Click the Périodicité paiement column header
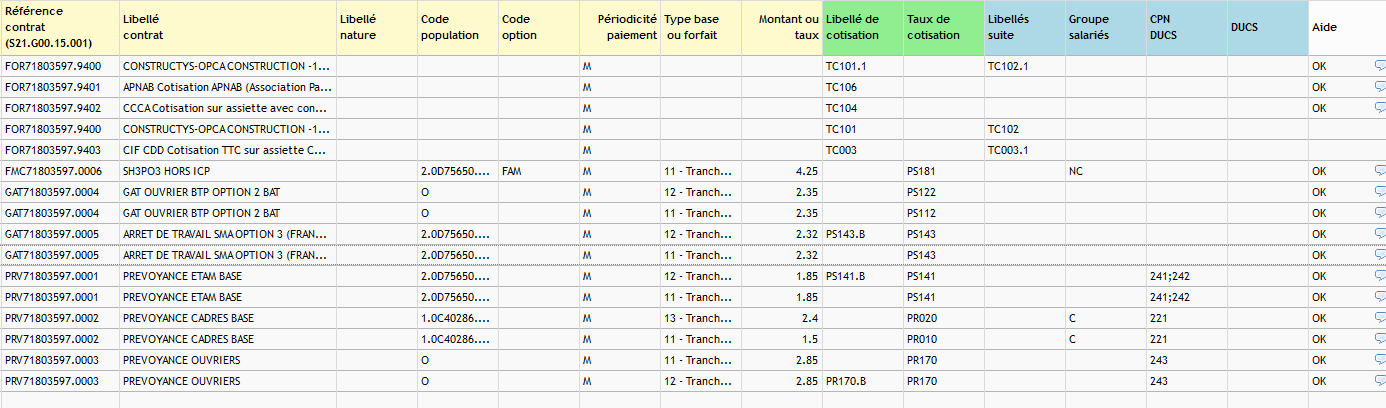The height and width of the screenshot is (408, 1386). pos(619,27)
